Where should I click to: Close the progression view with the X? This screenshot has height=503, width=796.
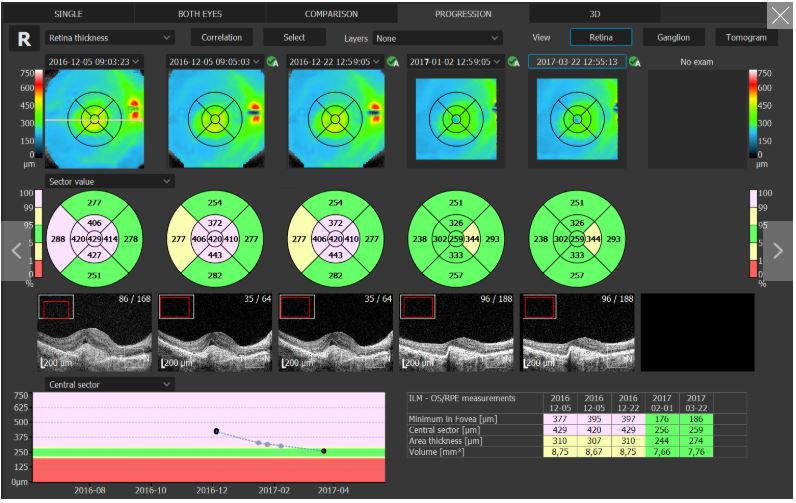click(779, 15)
